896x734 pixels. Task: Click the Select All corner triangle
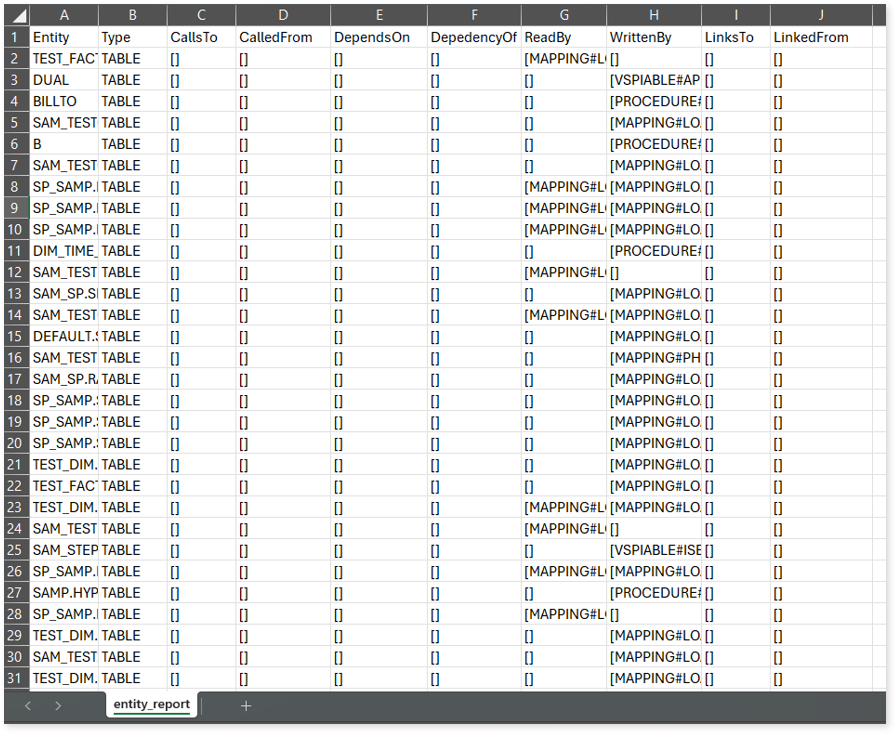(17, 16)
